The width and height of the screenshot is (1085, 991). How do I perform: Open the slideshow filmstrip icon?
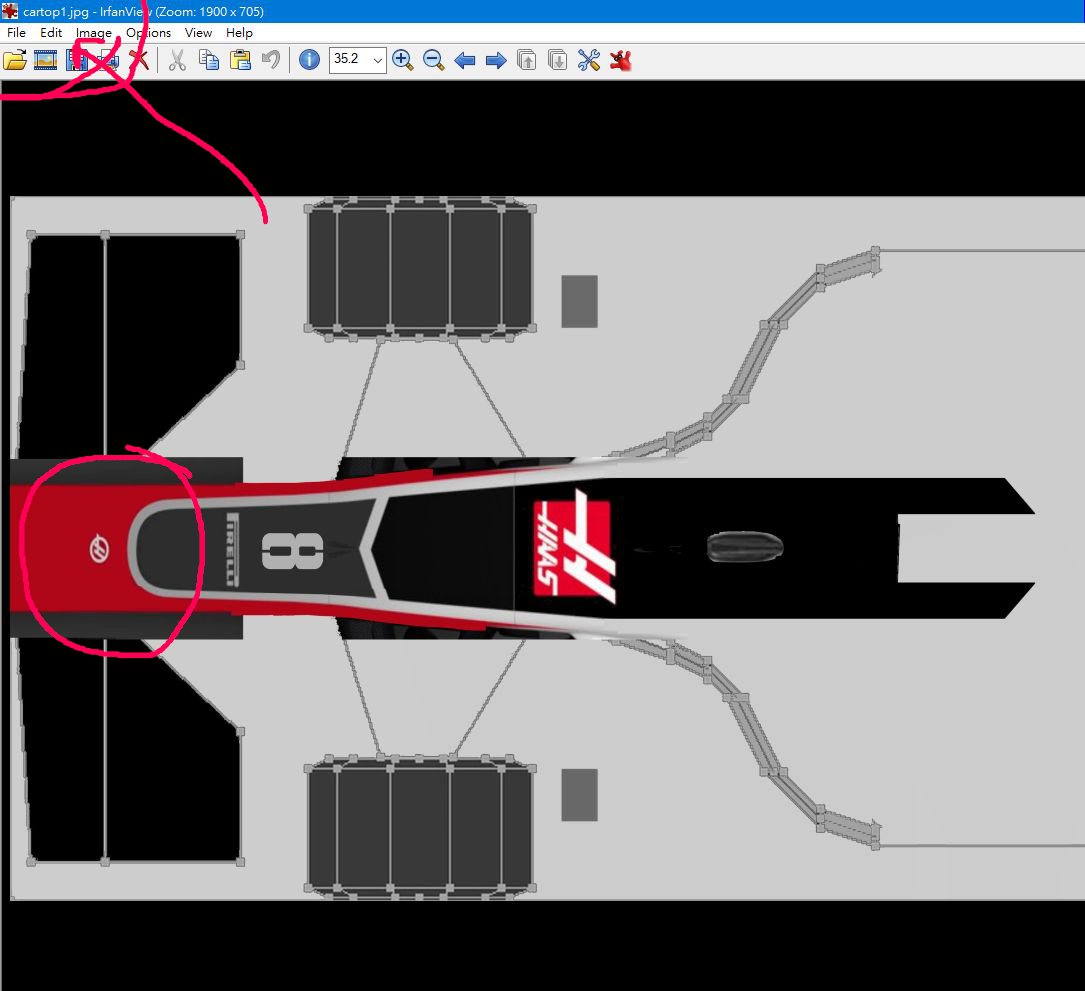tap(45, 61)
